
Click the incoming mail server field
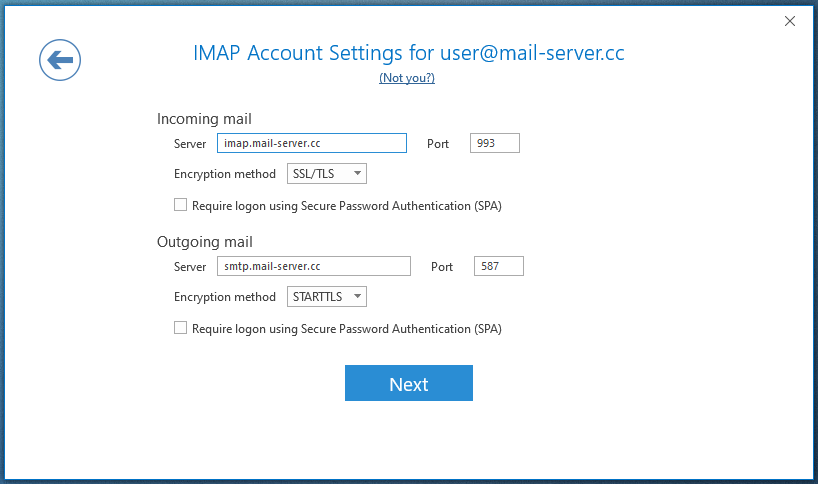tap(311, 143)
